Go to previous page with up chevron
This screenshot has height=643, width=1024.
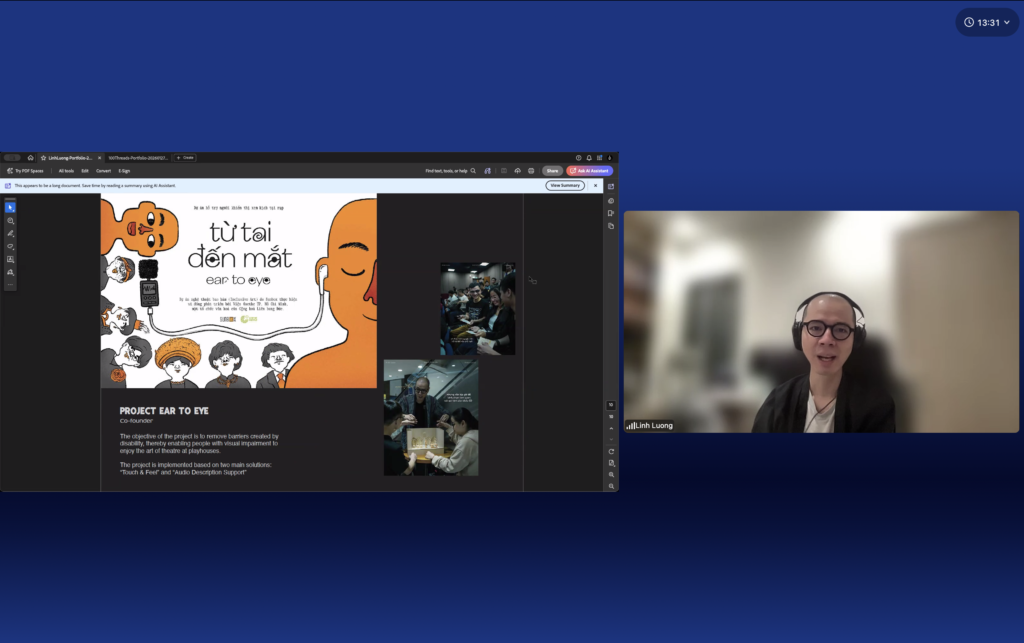pyautogui.click(x=611, y=428)
